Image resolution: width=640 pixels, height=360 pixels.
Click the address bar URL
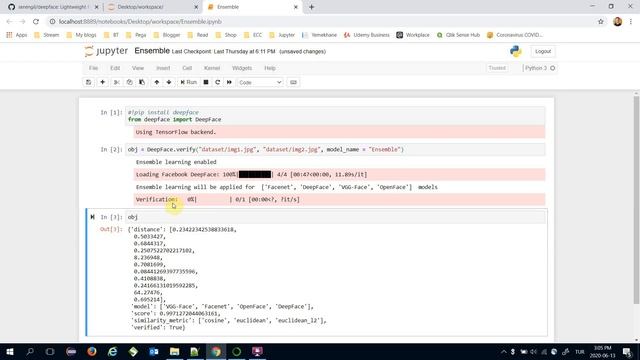point(140,22)
